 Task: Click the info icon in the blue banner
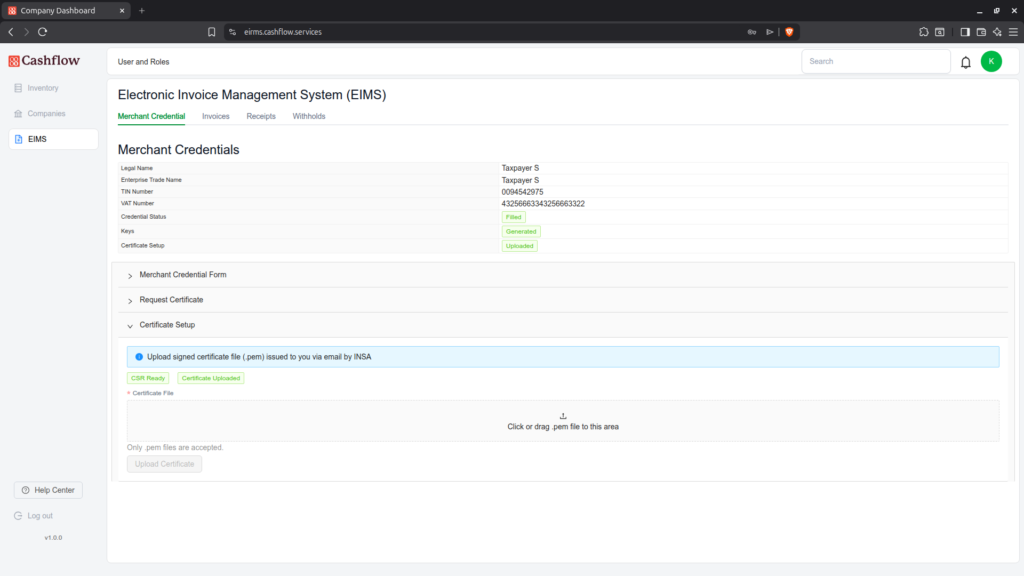coord(138,357)
